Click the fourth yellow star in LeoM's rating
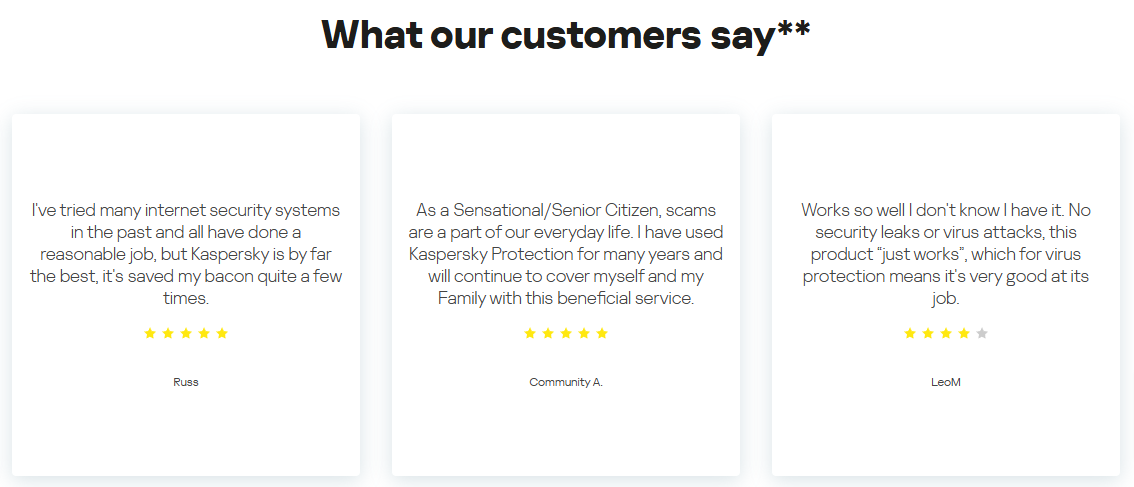 [964, 333]
